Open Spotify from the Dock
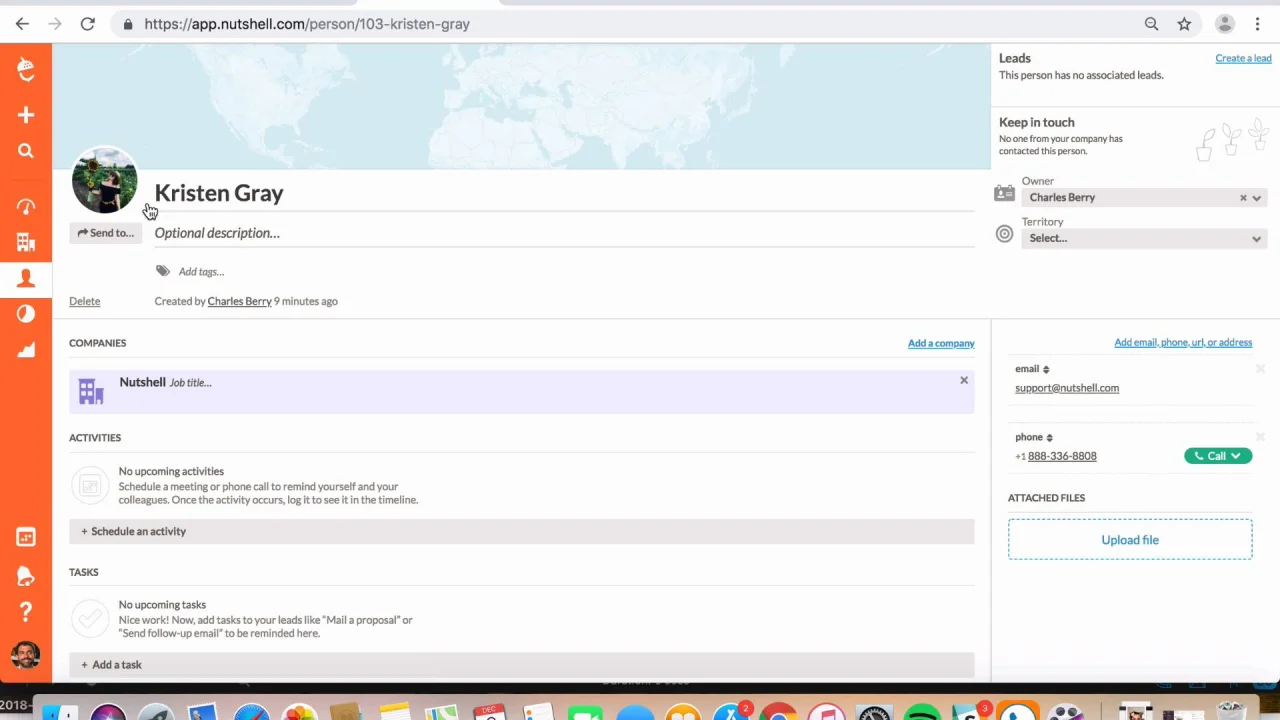1280x720 pixels. coord(922,712)
